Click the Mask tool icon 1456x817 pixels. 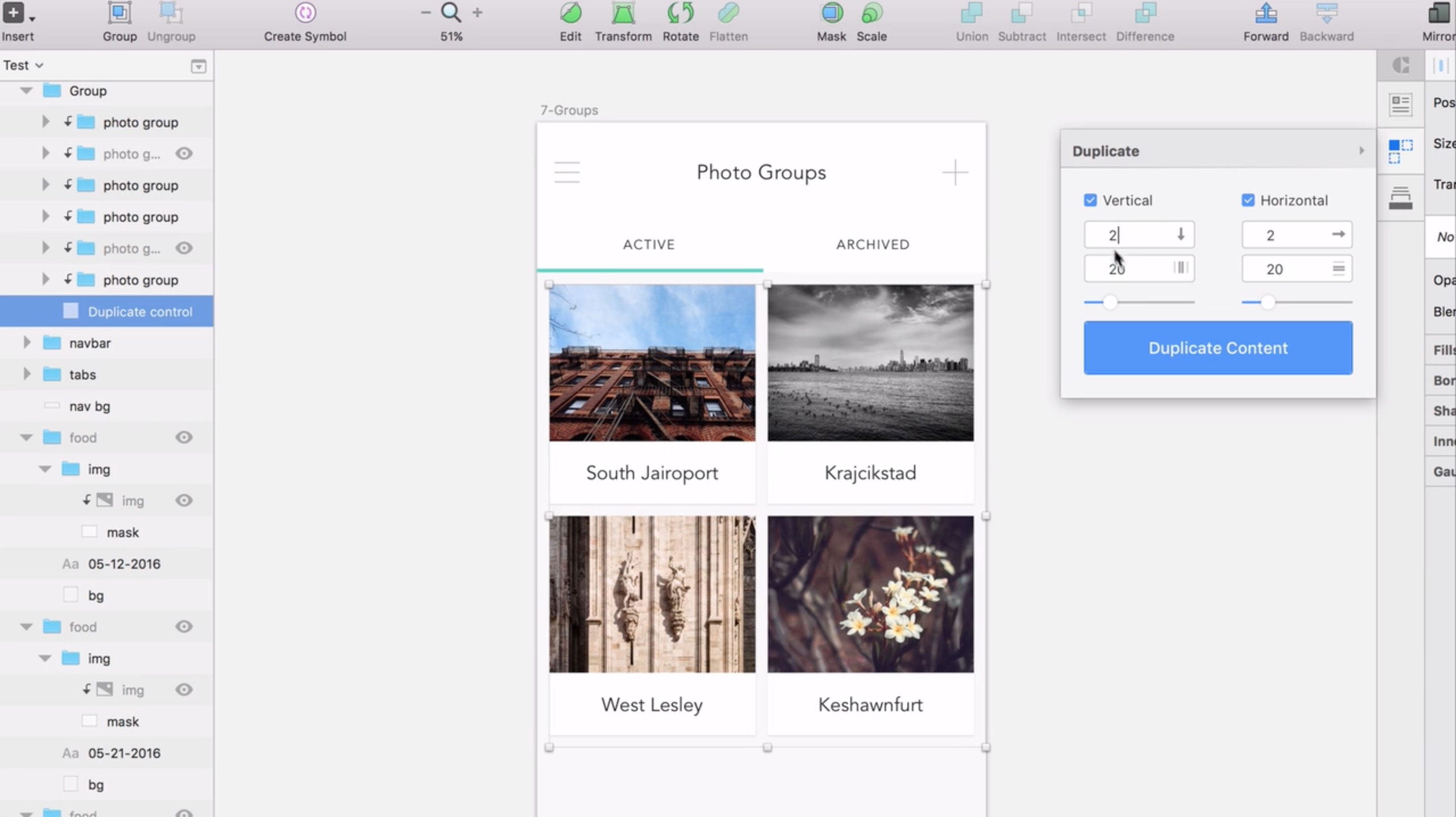(x=832, y=14)
